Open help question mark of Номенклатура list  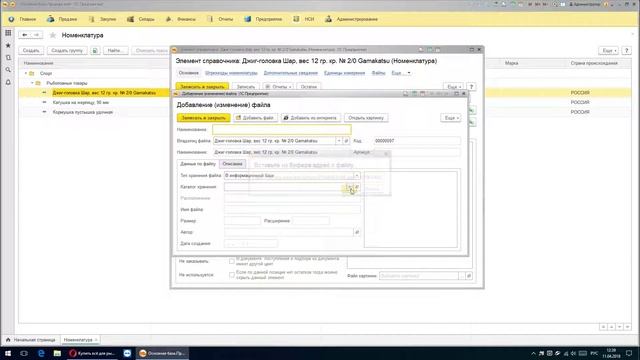click(x=627, y=51)
